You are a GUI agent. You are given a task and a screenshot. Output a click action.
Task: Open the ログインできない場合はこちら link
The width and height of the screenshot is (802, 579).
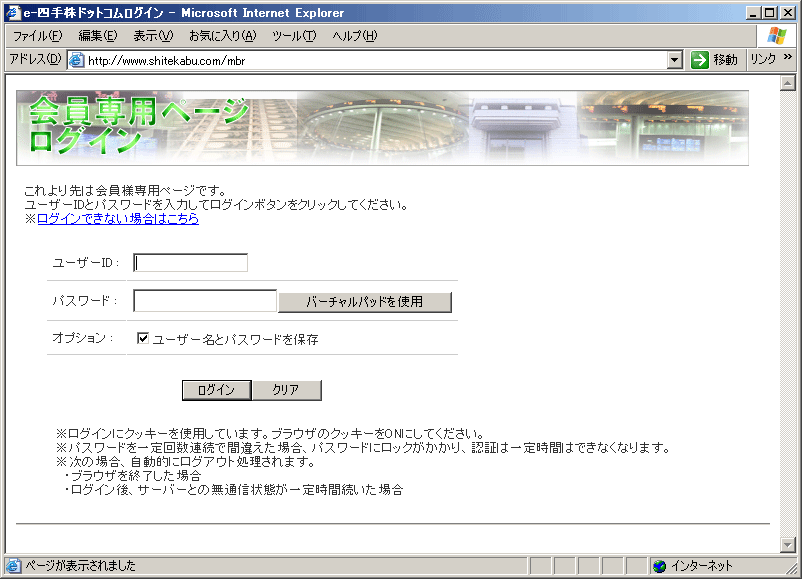118,219
